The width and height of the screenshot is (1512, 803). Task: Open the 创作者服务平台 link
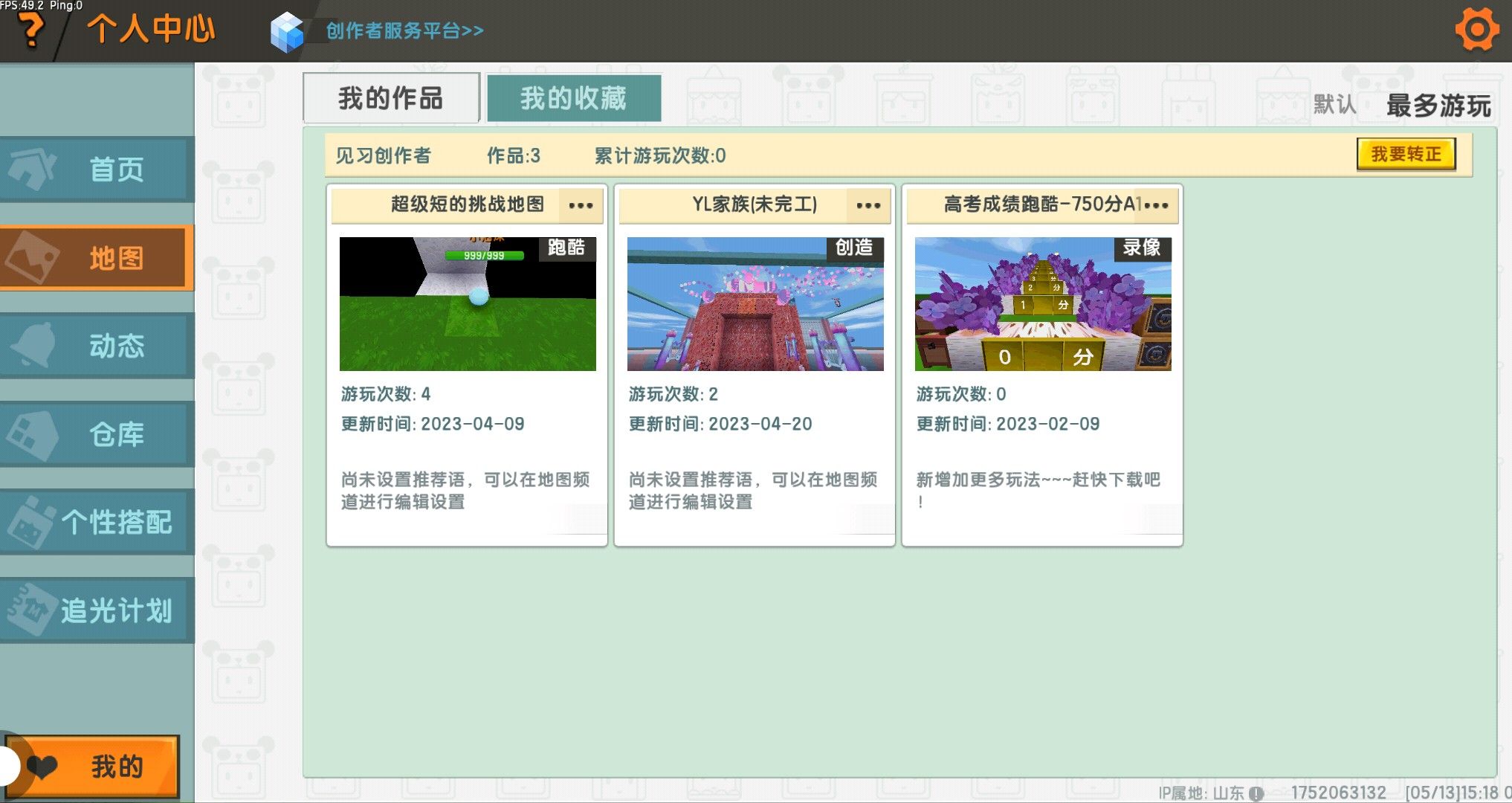404,31
